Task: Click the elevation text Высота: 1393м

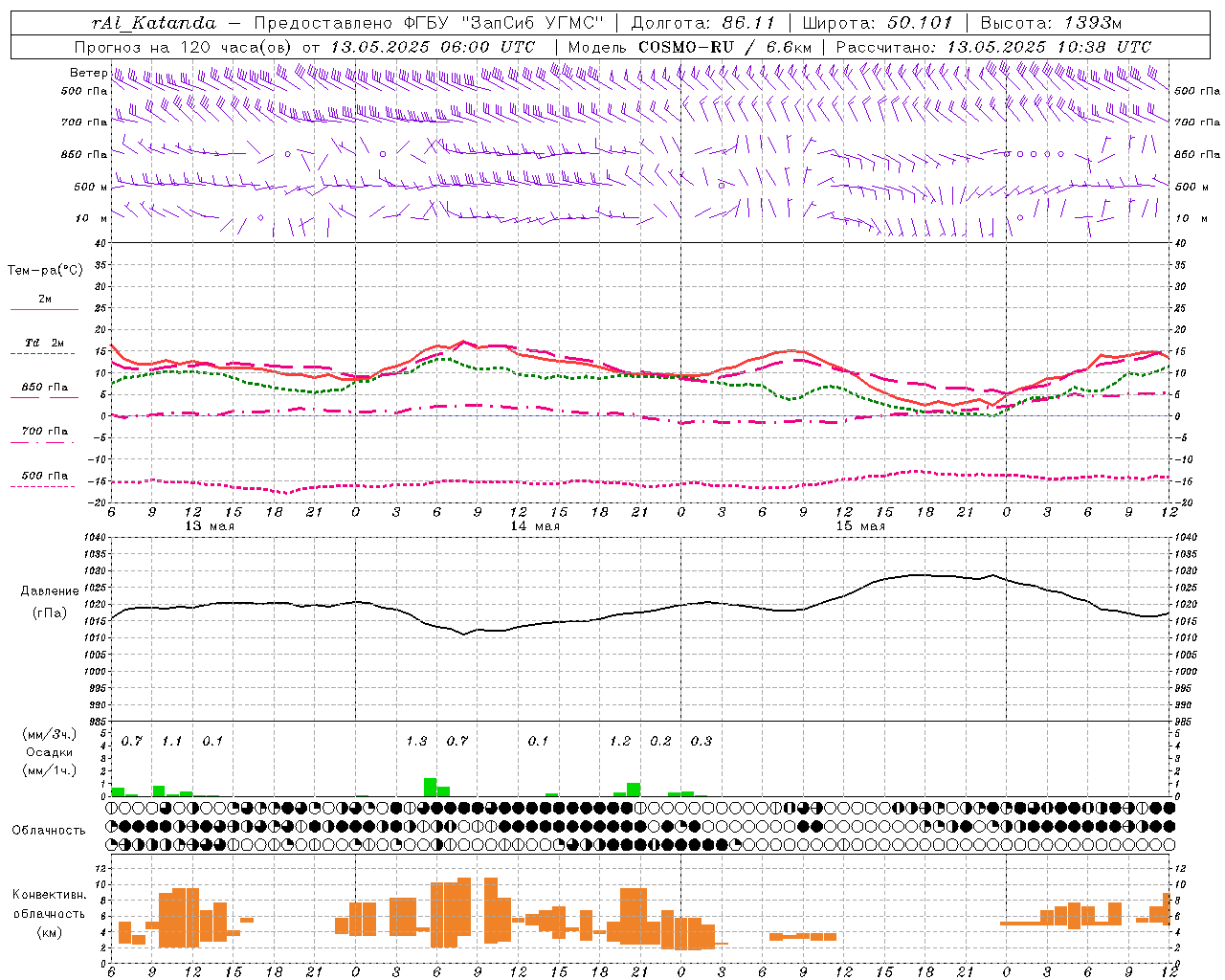Action: pyautogui.click(x=1051, y=23)
